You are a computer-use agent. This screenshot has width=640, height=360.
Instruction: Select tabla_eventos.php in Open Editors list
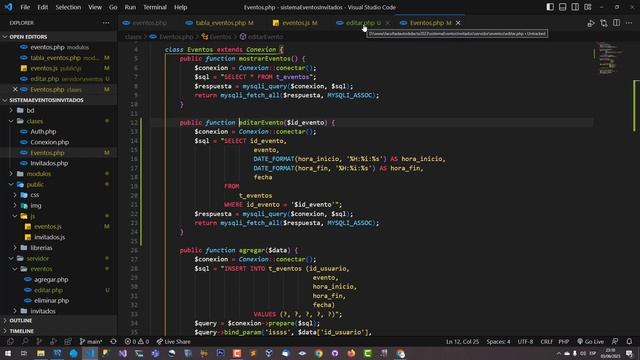coord(58,58)
